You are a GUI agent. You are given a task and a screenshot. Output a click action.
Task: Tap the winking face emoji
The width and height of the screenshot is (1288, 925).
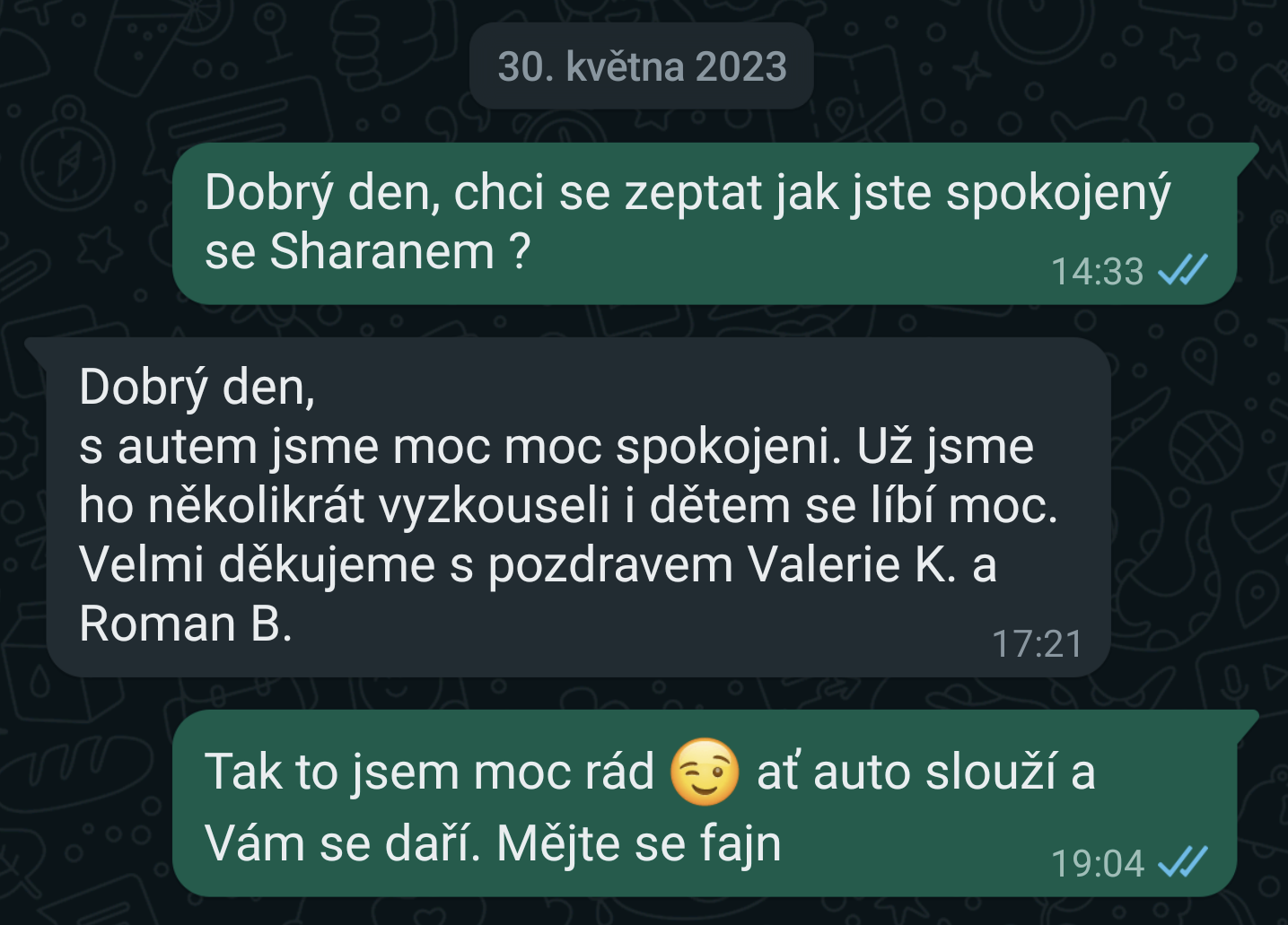tap(705, 772)
